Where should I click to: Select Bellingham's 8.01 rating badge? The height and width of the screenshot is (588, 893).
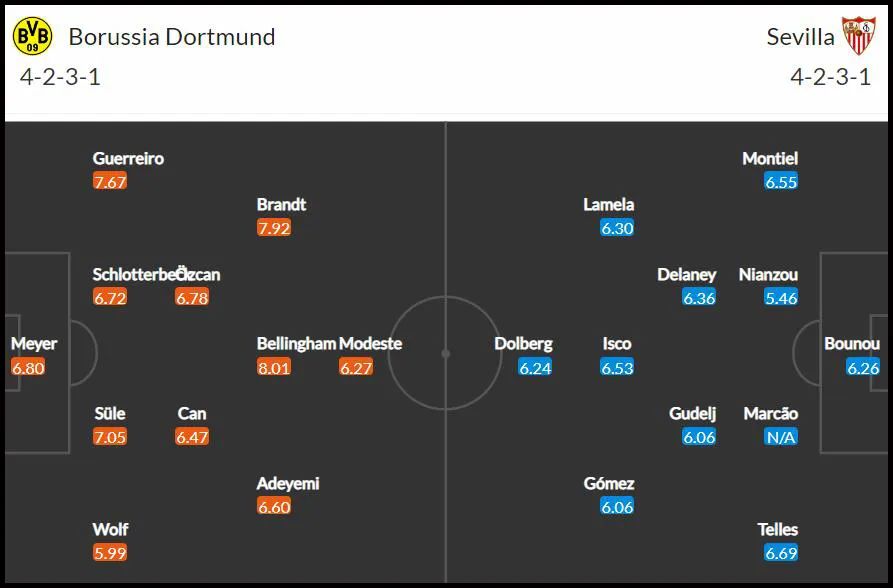coord(274,368)
